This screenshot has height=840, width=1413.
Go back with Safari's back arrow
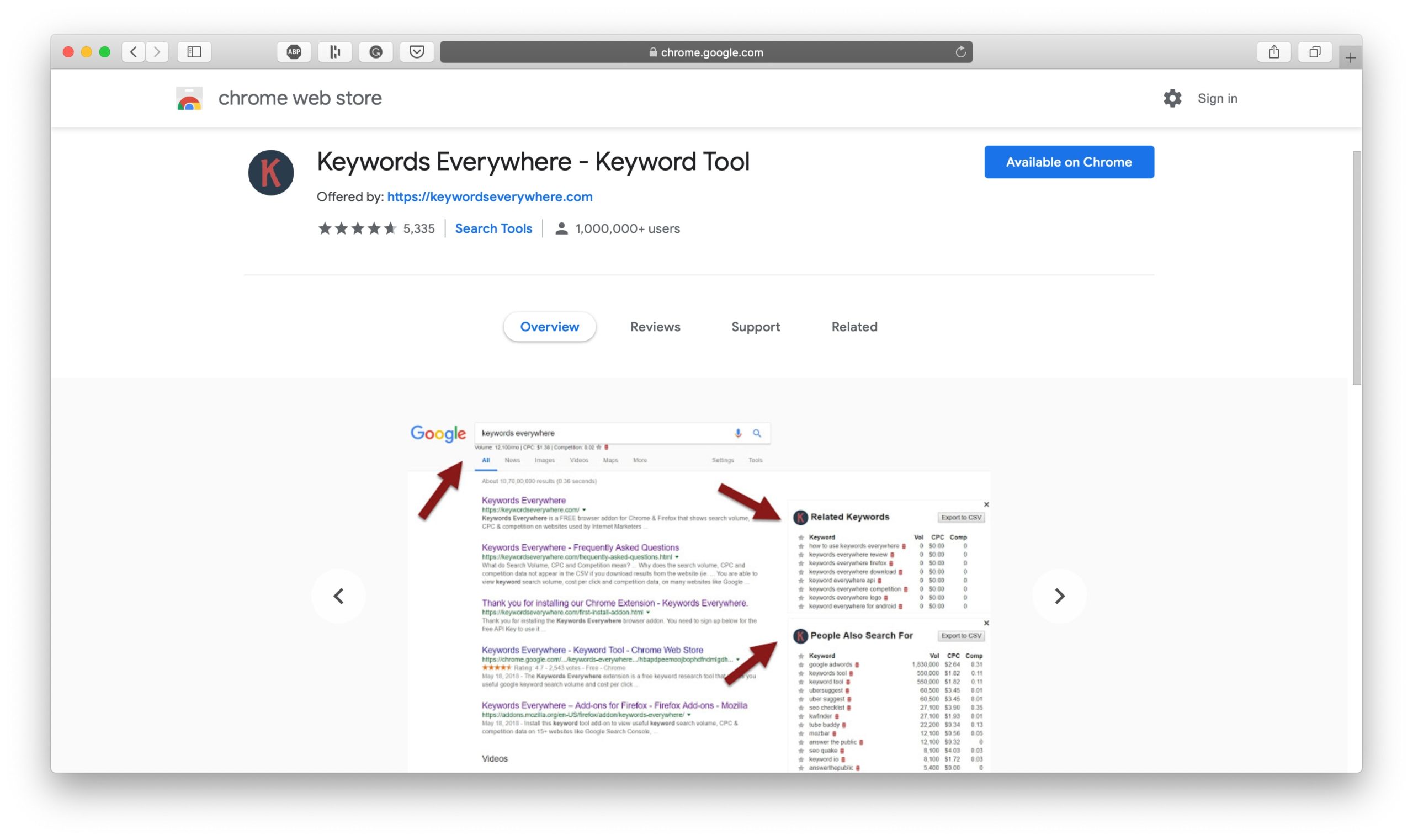[133, 52]
